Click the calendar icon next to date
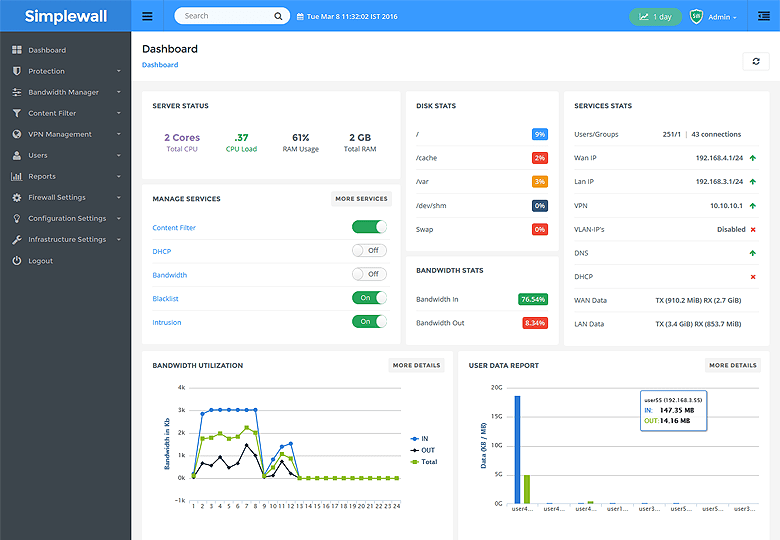The height and width of the screenshot is (540, 780). [x=300, y=16]
